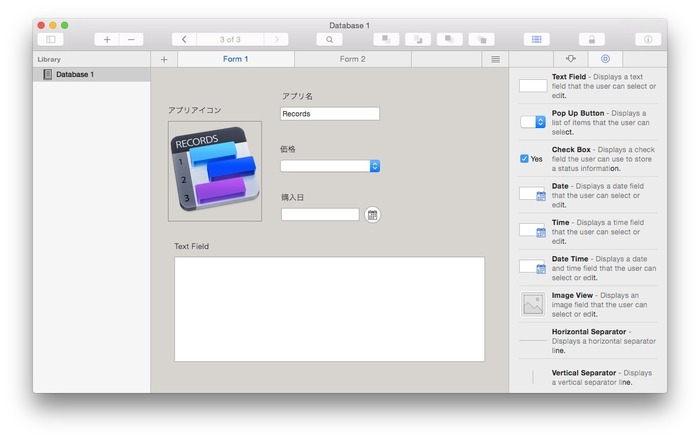Add a new record with plus button
Image resolution: width=700 pixels, height=440 pixels.
click(x=107, y=39)
